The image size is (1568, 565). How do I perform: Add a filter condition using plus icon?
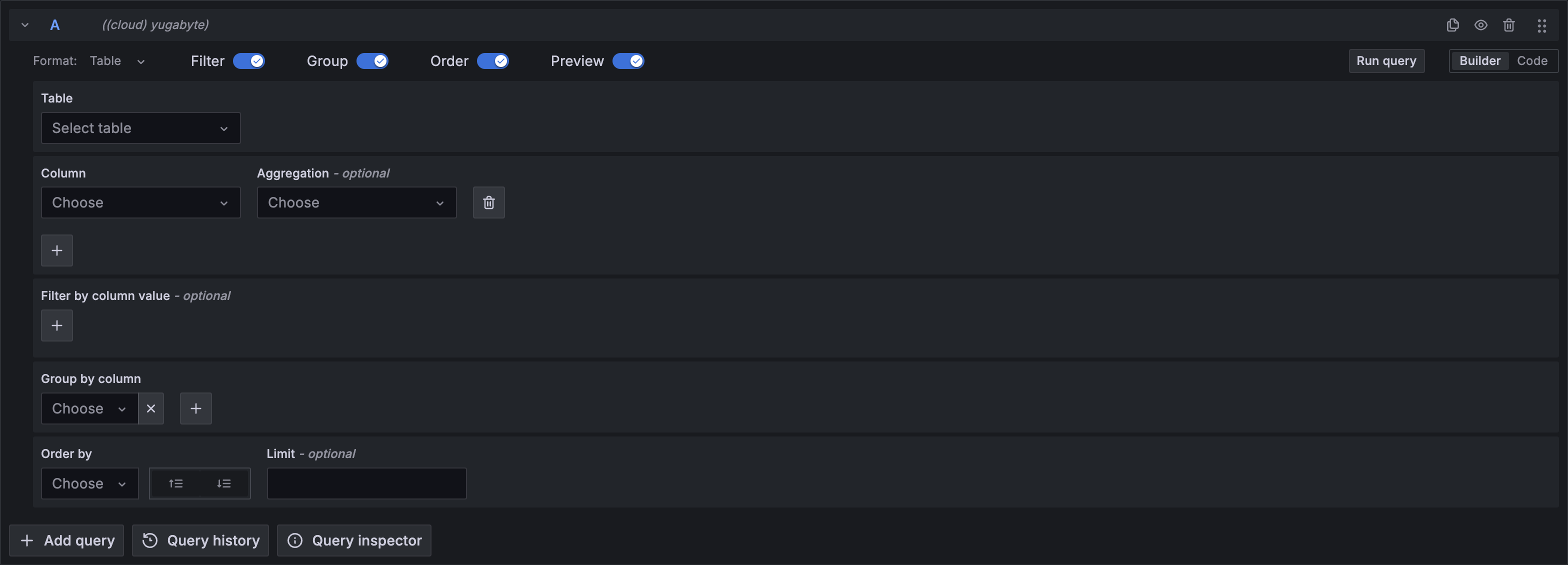[x=56, y=325]
